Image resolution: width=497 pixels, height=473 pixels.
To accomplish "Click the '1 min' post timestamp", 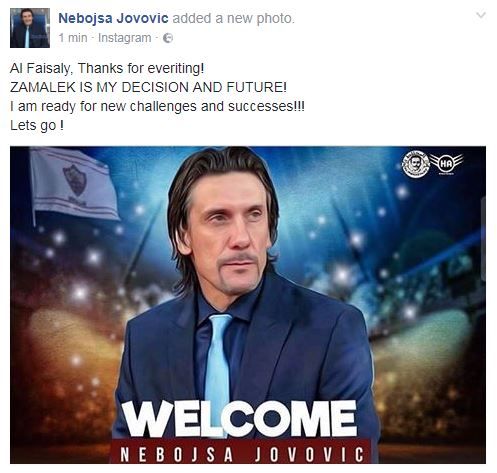I will [x=73, y=38].
